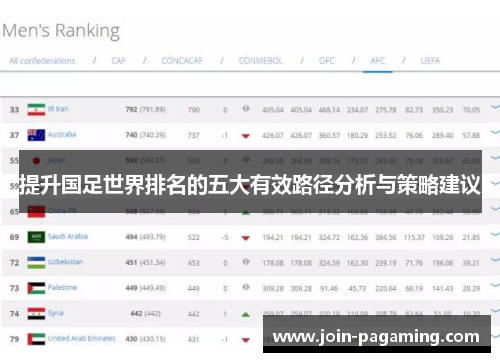
Task: Open the United Arab Emirates team link
Action: pyautogui.click(x=82, y=338)
